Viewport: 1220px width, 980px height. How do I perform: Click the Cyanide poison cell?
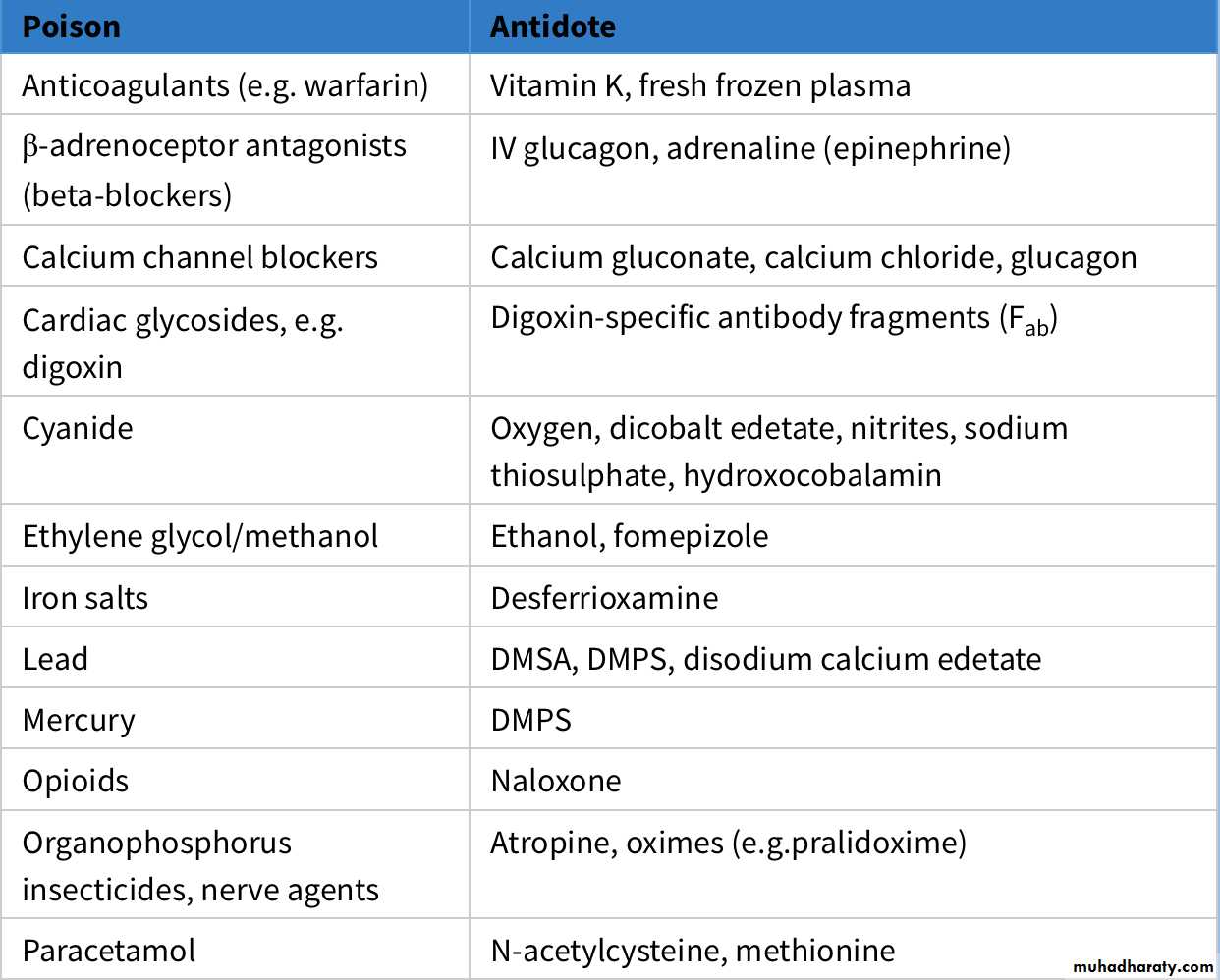tap(78, 428)
